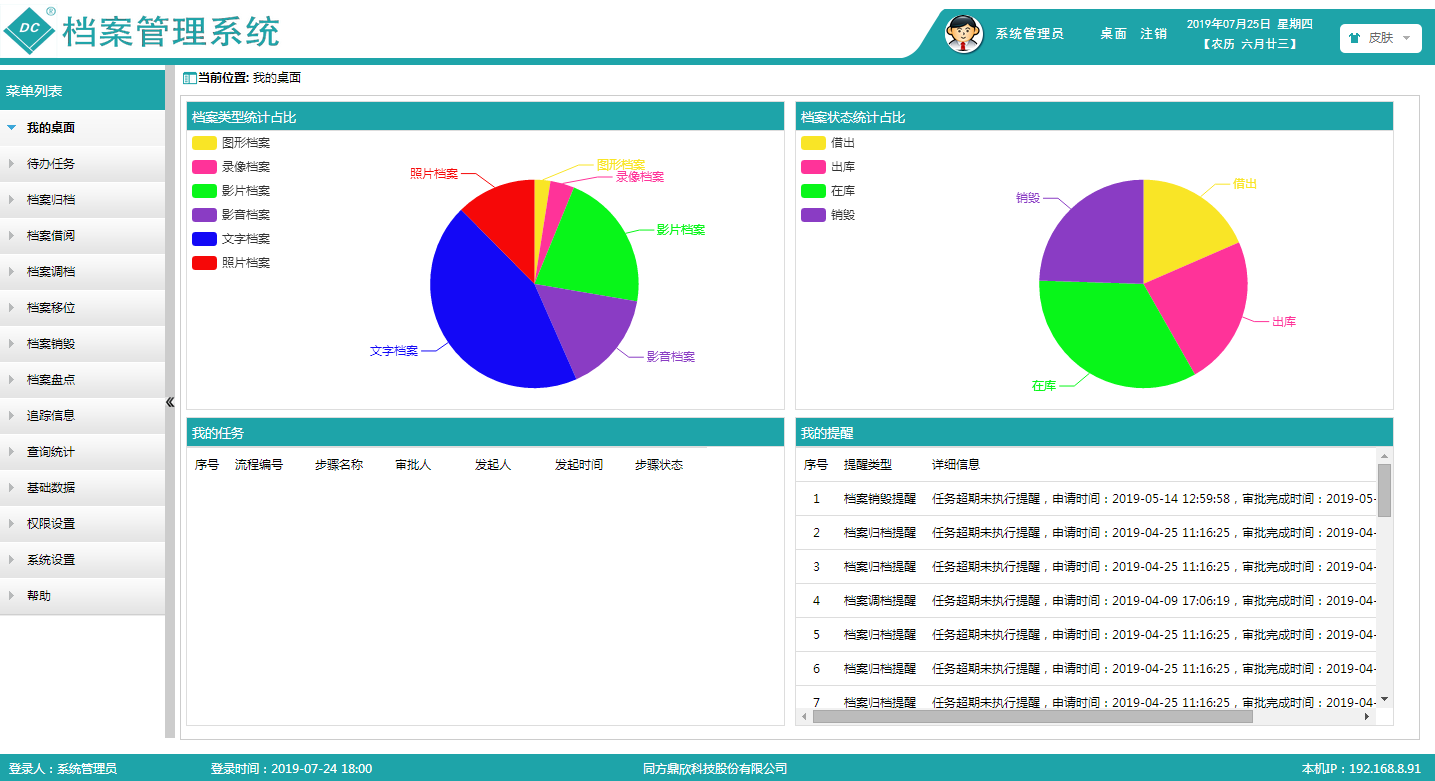Viewport: 1435px width, 781px height.
Task: Click the shirt icon beside 皮肤
Action: tap(1354, 38)
